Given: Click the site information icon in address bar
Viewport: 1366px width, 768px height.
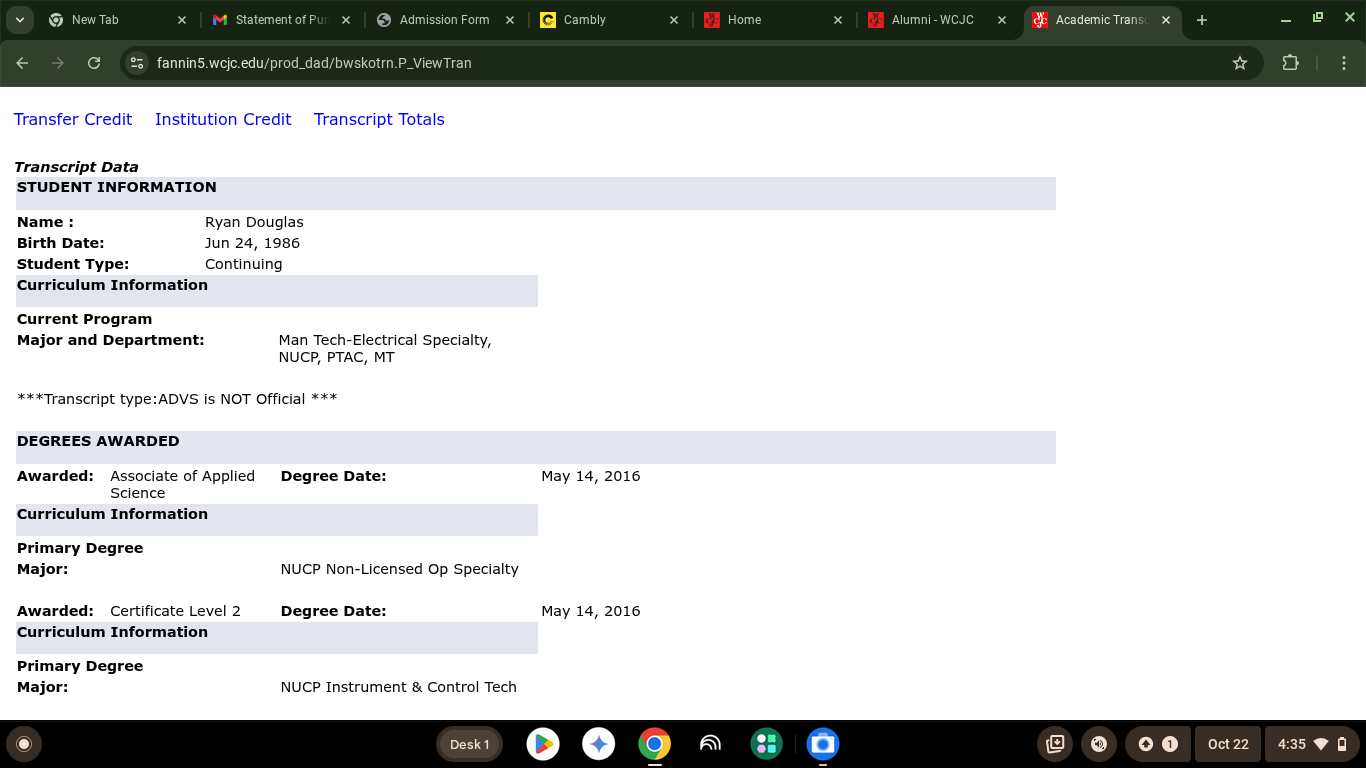Looking at the screenshot, I should click(x=138, y=63).
